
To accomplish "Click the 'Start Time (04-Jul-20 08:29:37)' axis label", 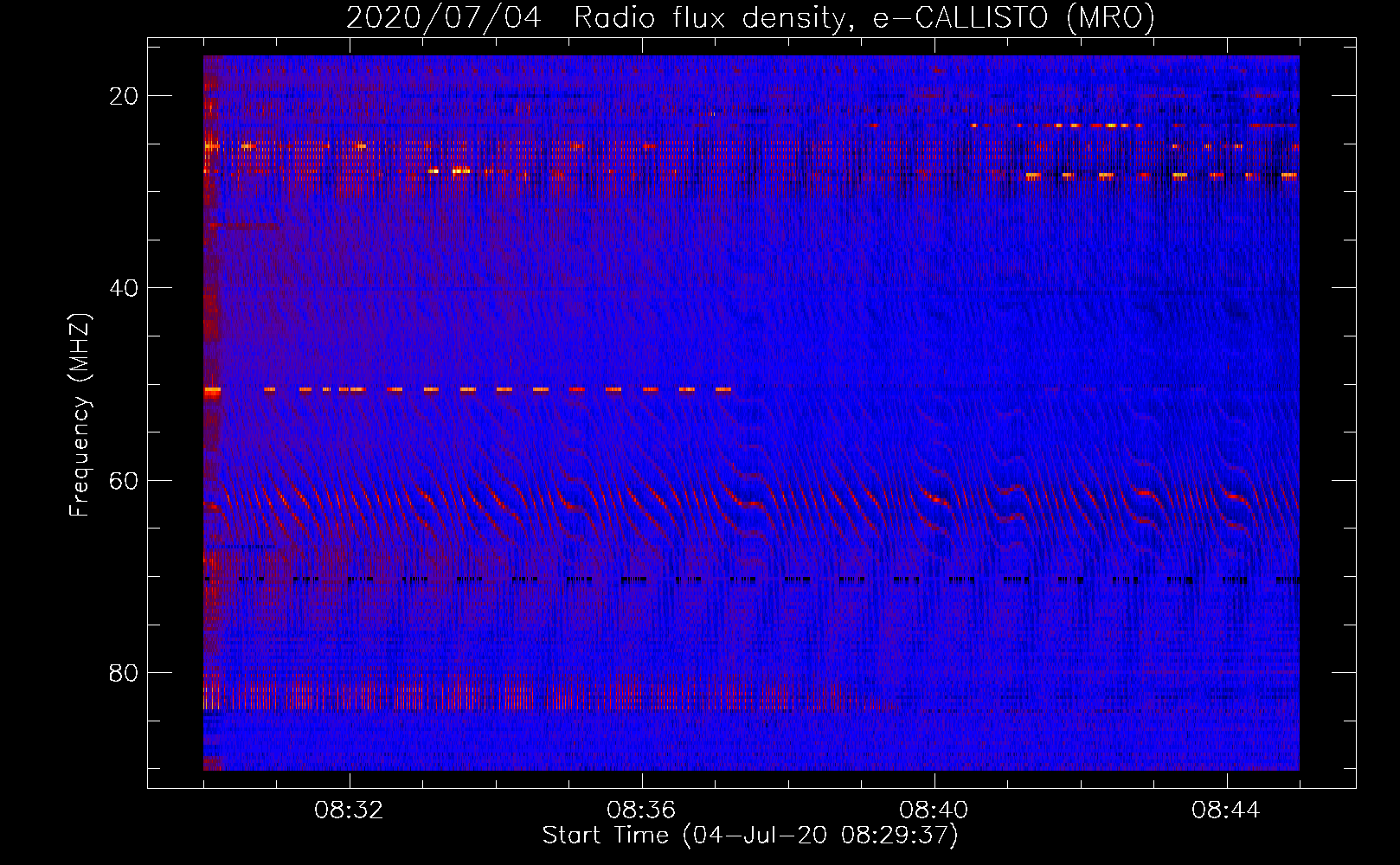I will 750,836.
